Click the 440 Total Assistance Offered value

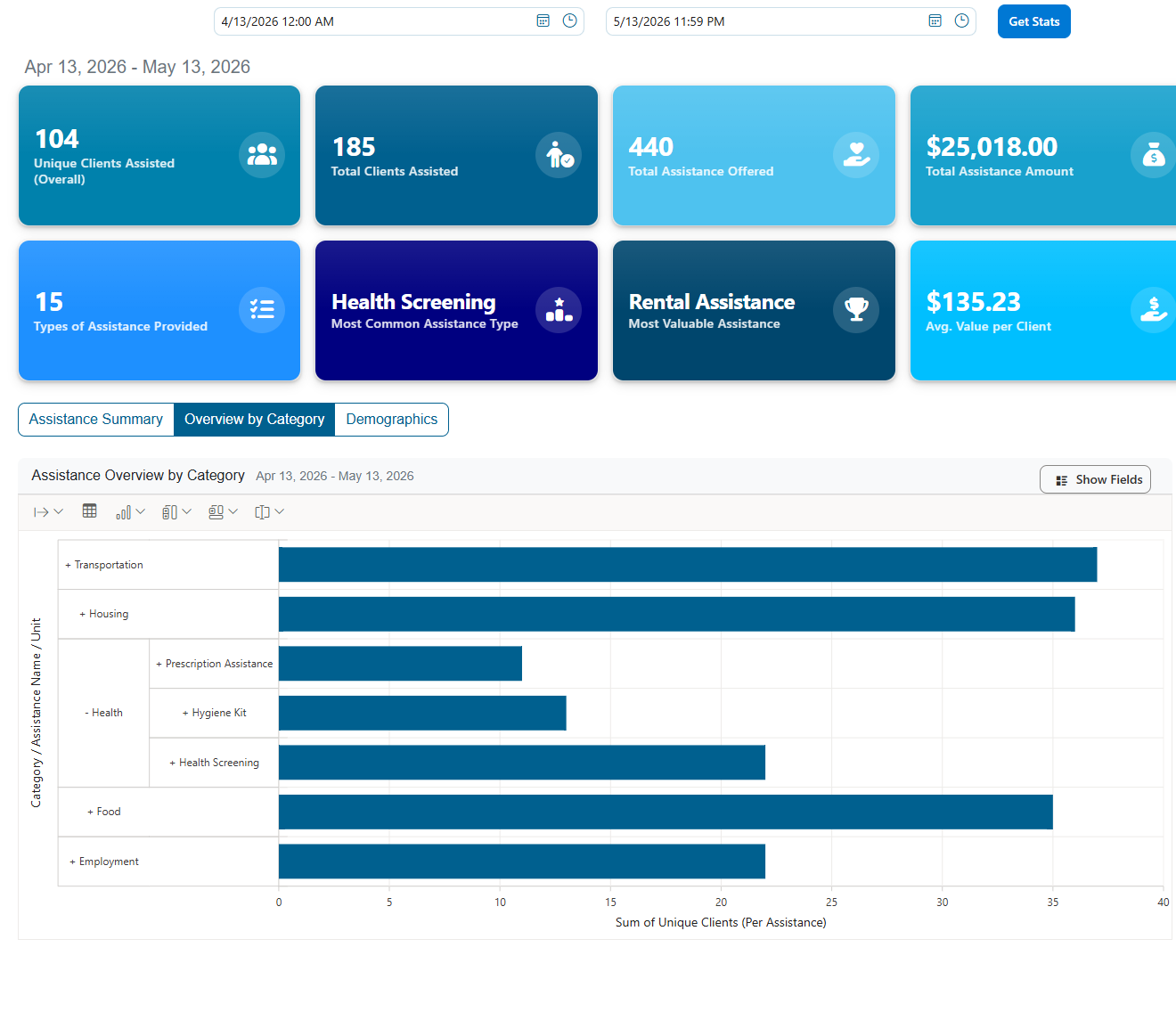(651, 147)
